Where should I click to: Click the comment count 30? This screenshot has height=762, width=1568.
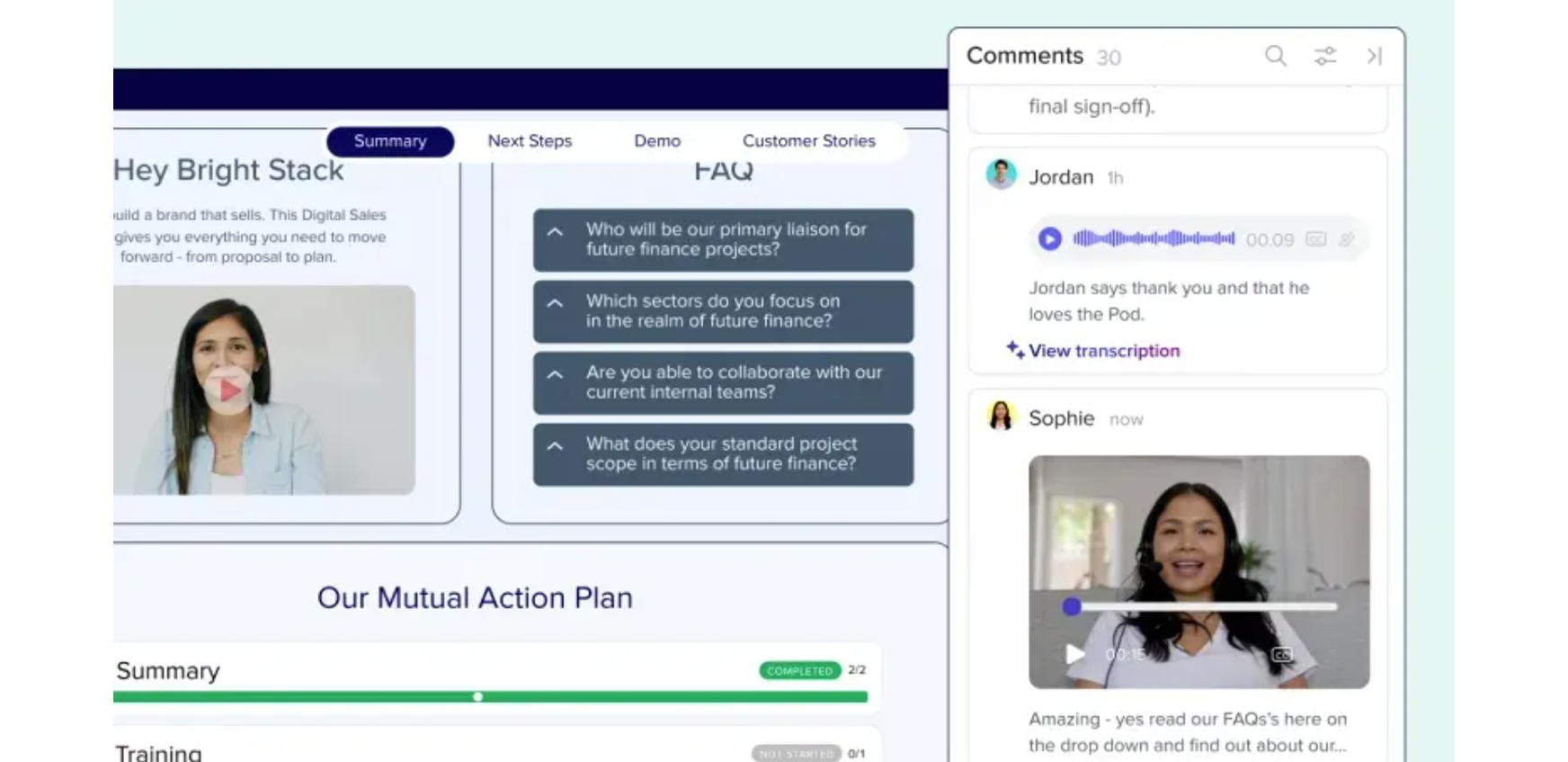point(1109,58)
